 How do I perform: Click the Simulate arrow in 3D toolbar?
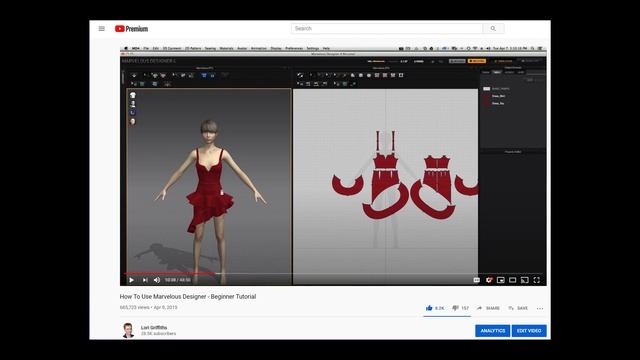134,75
